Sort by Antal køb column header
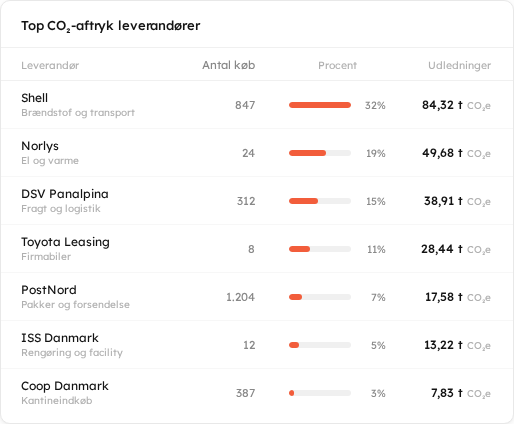This screenshot has height=424, width=514. click(228, 65)
